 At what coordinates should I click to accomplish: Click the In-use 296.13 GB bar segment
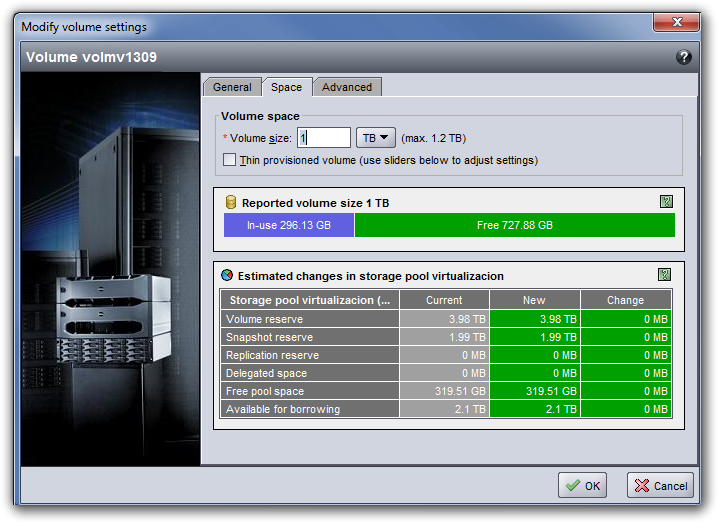point(289,226)
